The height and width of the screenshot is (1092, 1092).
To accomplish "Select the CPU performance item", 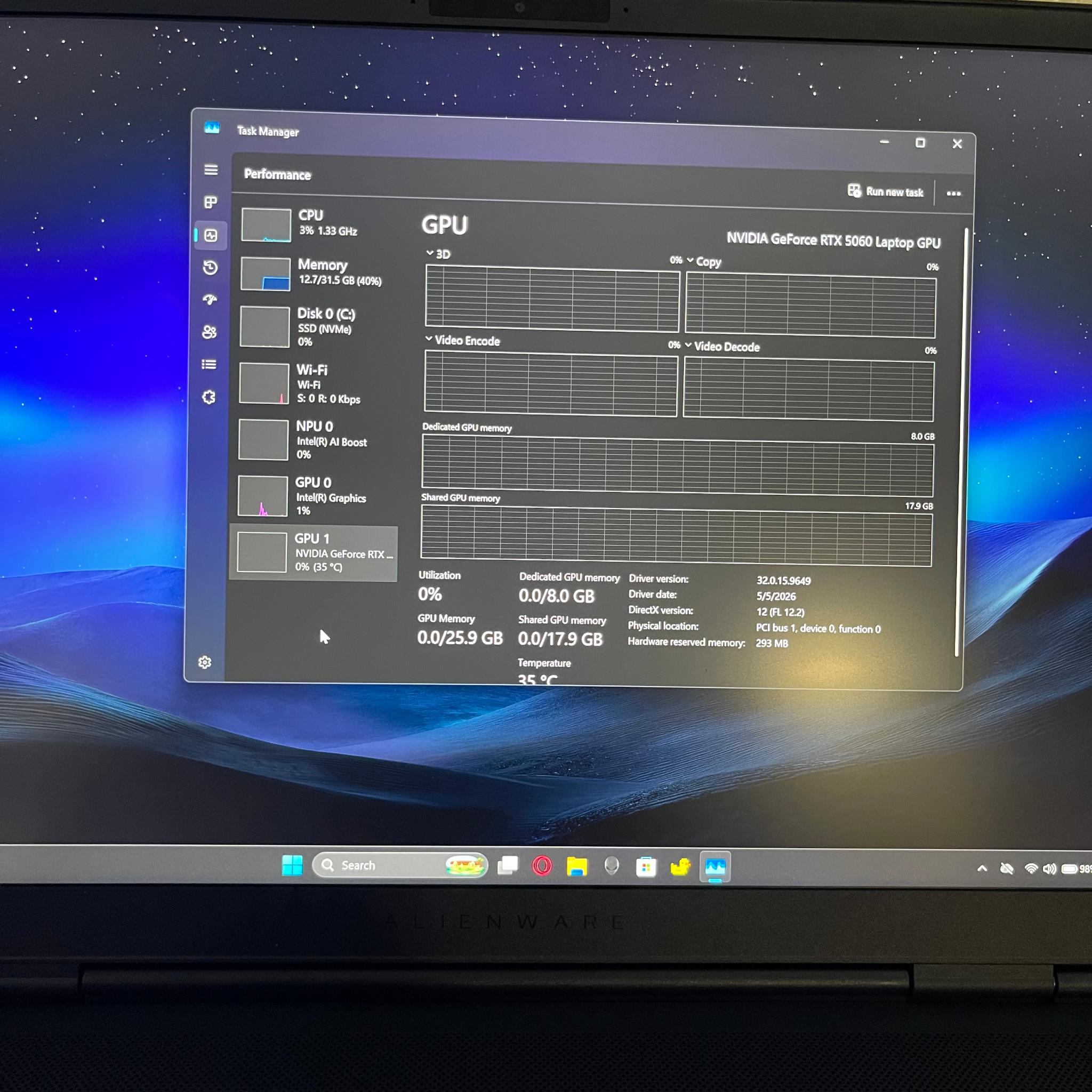I will (x=317, y=224).
